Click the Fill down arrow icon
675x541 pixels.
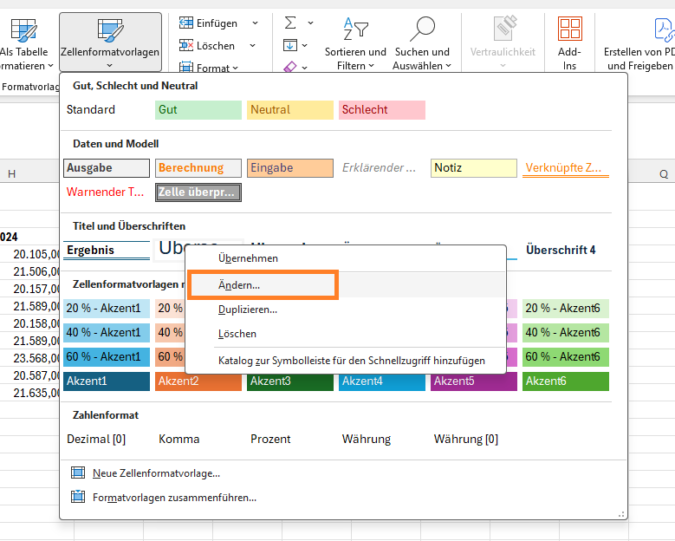291,45
